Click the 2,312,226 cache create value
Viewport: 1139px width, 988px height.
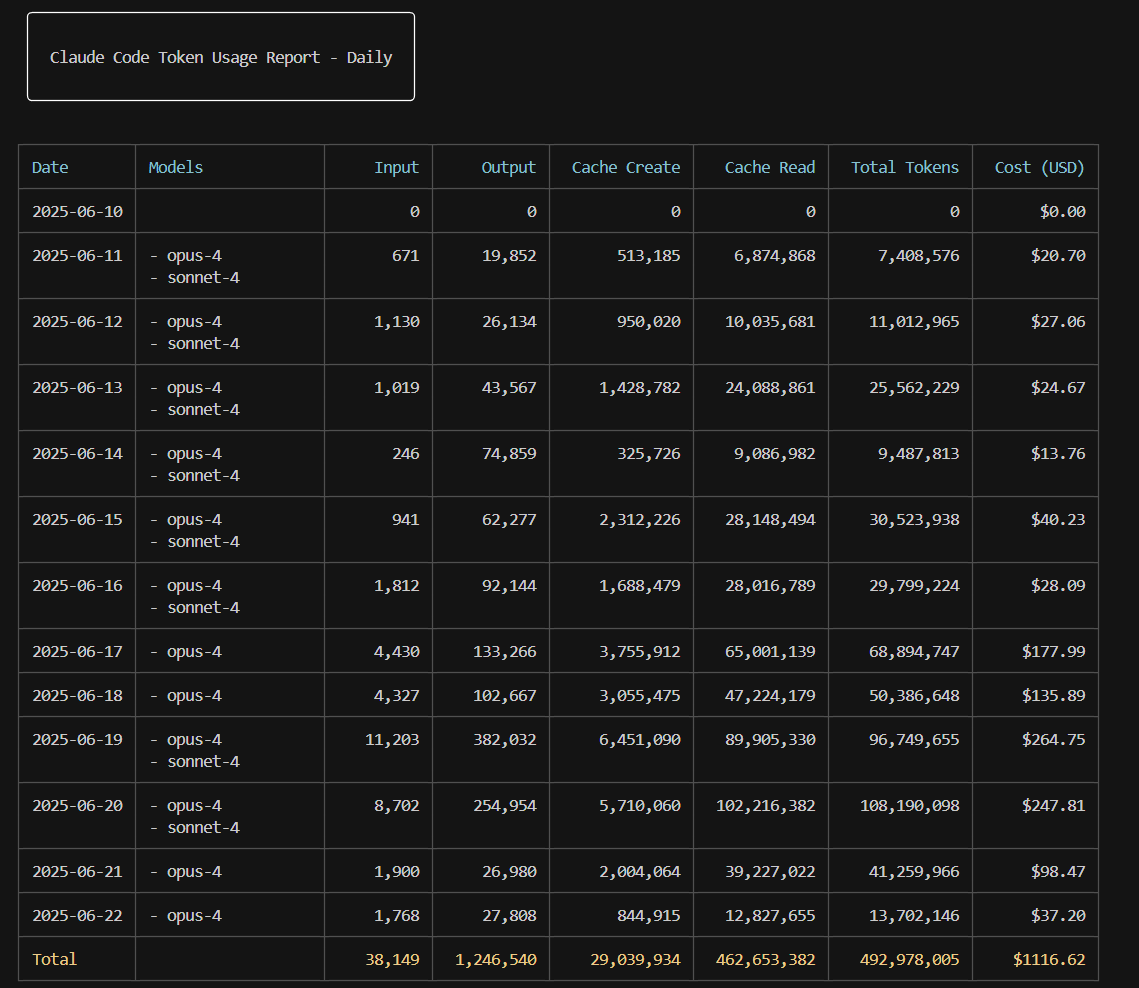[639, 519]
